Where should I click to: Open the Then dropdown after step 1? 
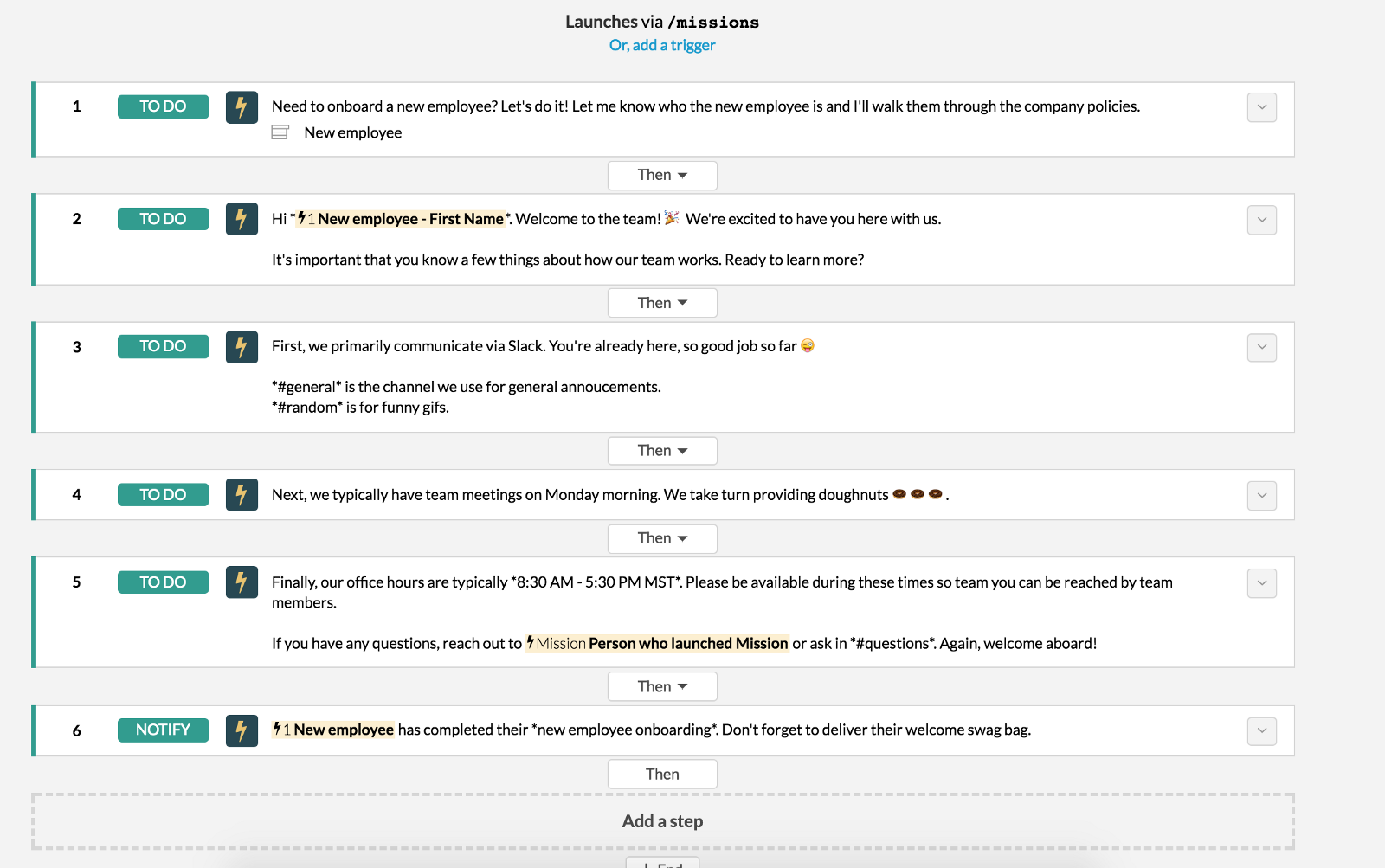tap(662, 176)
